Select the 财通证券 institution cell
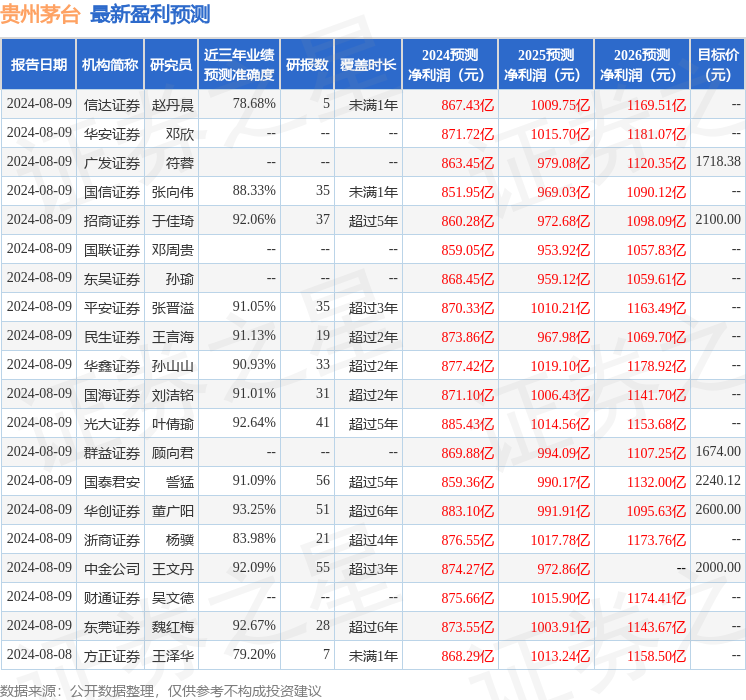Screen dimensions: 746x700 coord(112,598)
